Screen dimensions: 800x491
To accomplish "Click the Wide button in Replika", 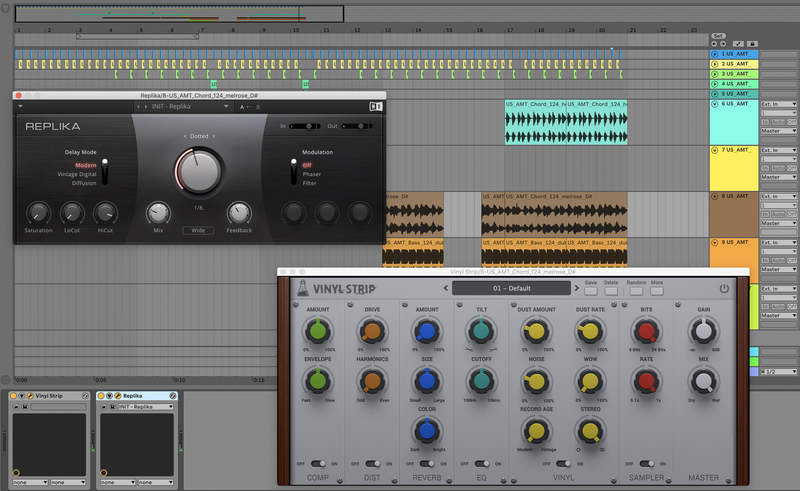I will tap(198, 230).
